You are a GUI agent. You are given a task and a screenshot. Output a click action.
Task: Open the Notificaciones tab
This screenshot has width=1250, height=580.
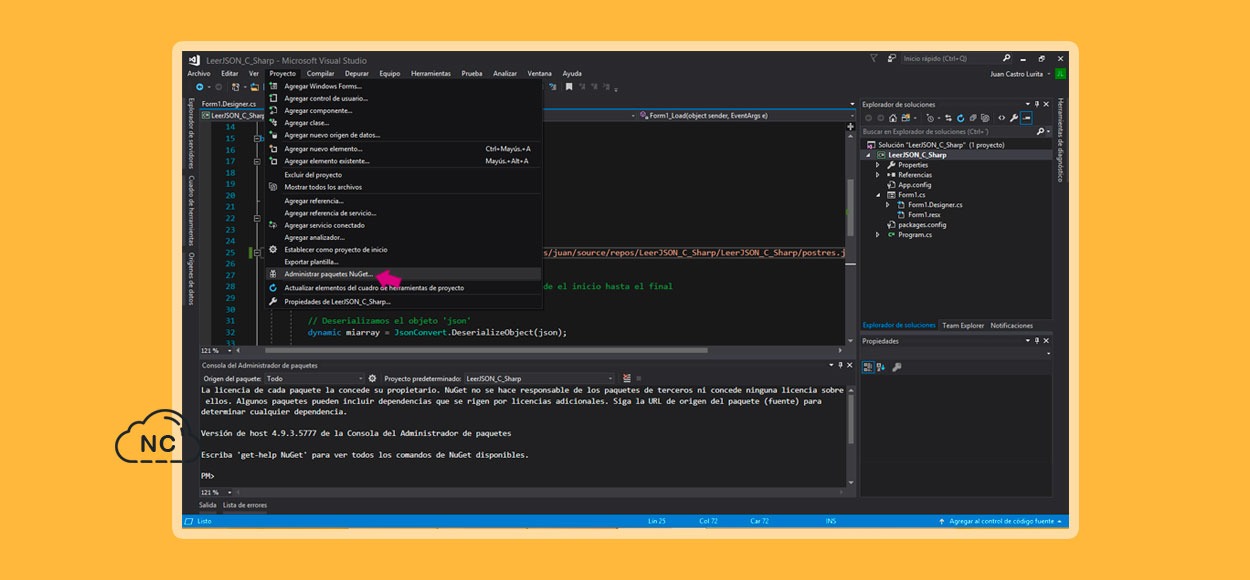pyautogui.click(x=1012, y=325)
